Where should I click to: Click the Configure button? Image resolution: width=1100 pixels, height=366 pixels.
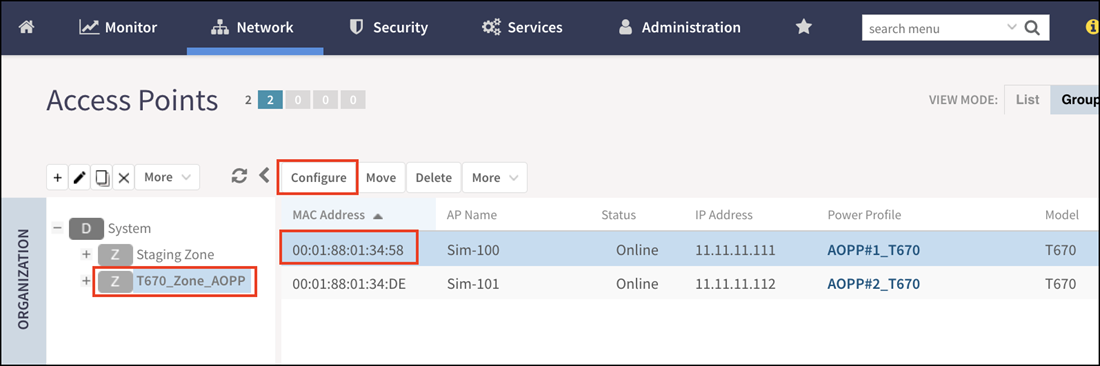(x=318, y=177)
